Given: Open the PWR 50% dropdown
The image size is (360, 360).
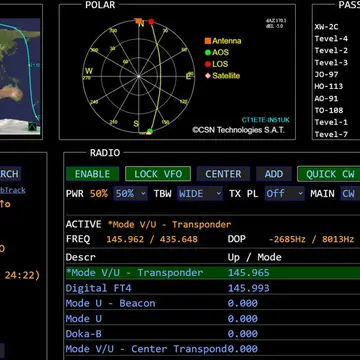Looking at the screenshot, I should point(130,194).
